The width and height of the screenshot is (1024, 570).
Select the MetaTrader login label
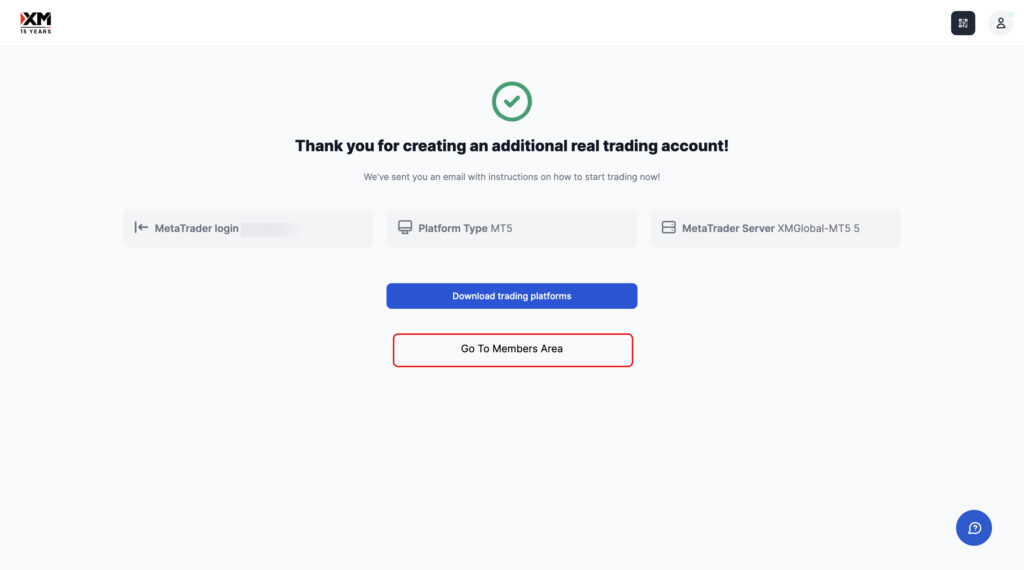coord(196,229)
